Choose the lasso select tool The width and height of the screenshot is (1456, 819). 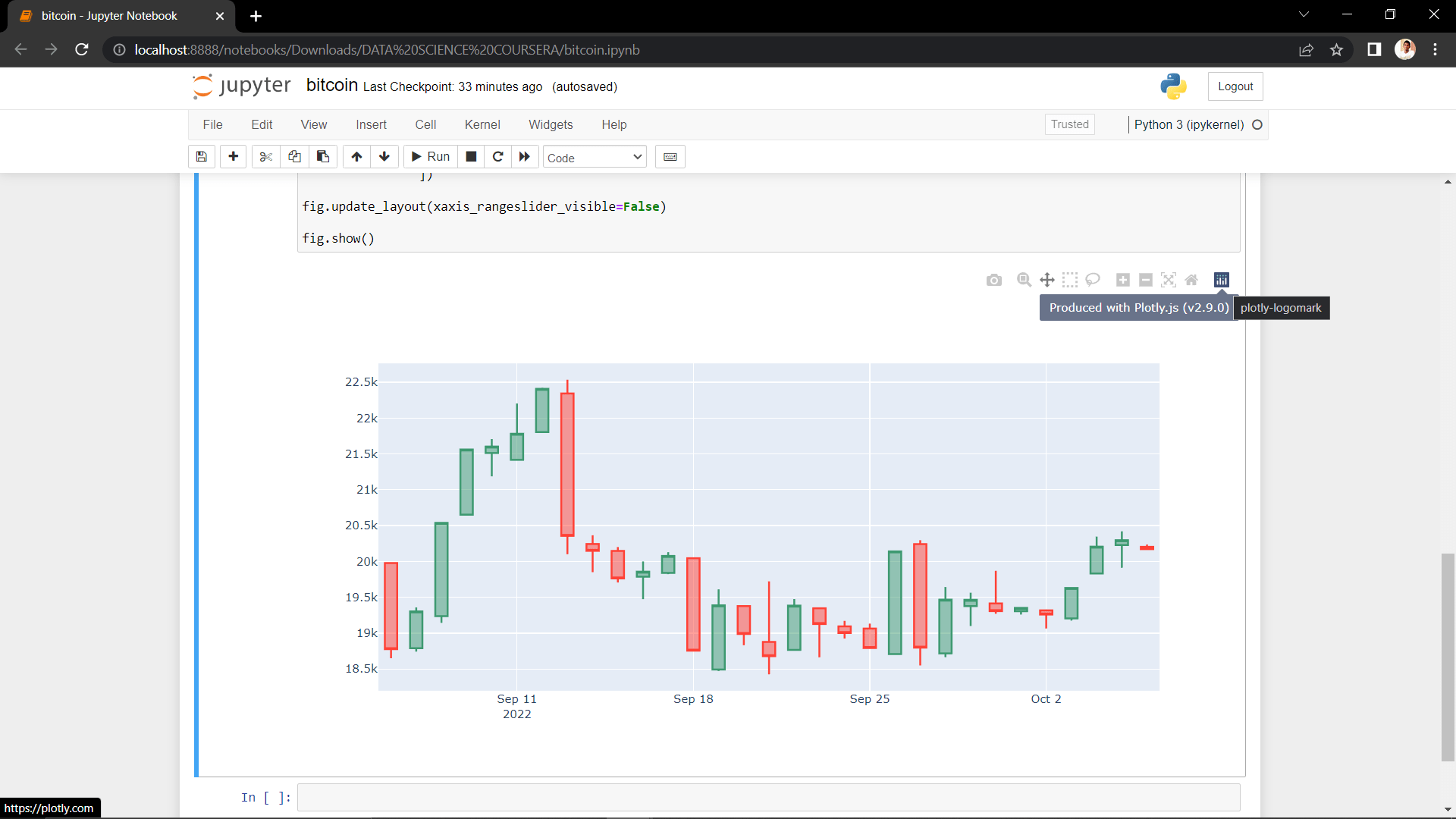click(1093, 280)
